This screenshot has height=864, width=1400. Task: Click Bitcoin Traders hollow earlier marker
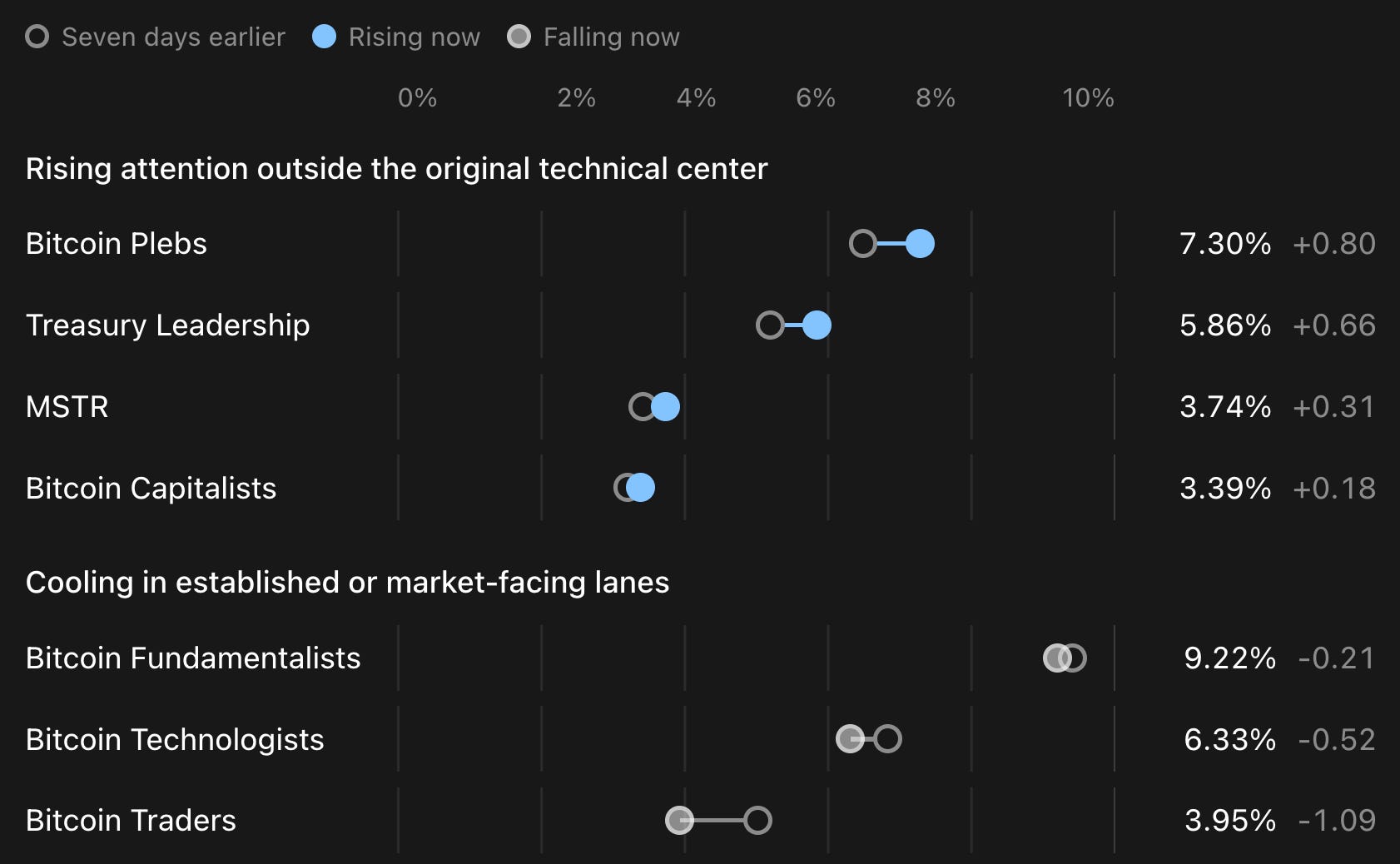pyautogui.click(x=757, y=821)
